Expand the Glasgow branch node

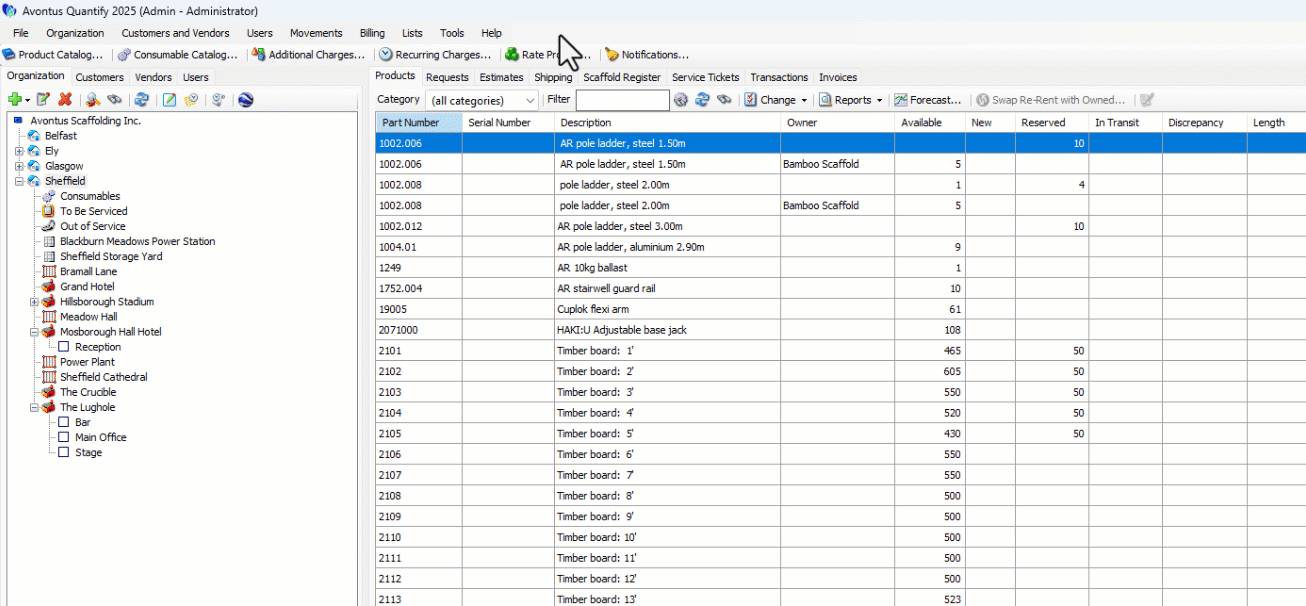[19, 166]
